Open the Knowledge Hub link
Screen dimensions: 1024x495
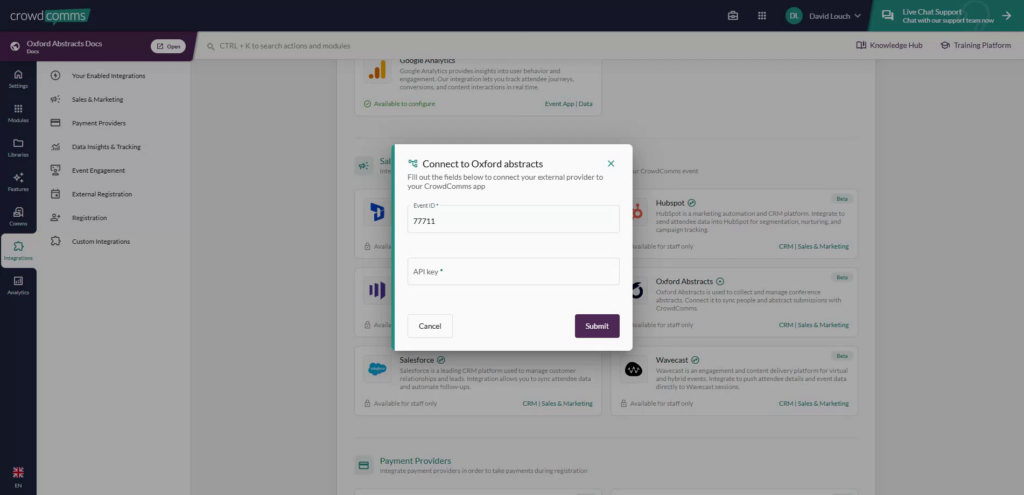click(x=889, y=46)
